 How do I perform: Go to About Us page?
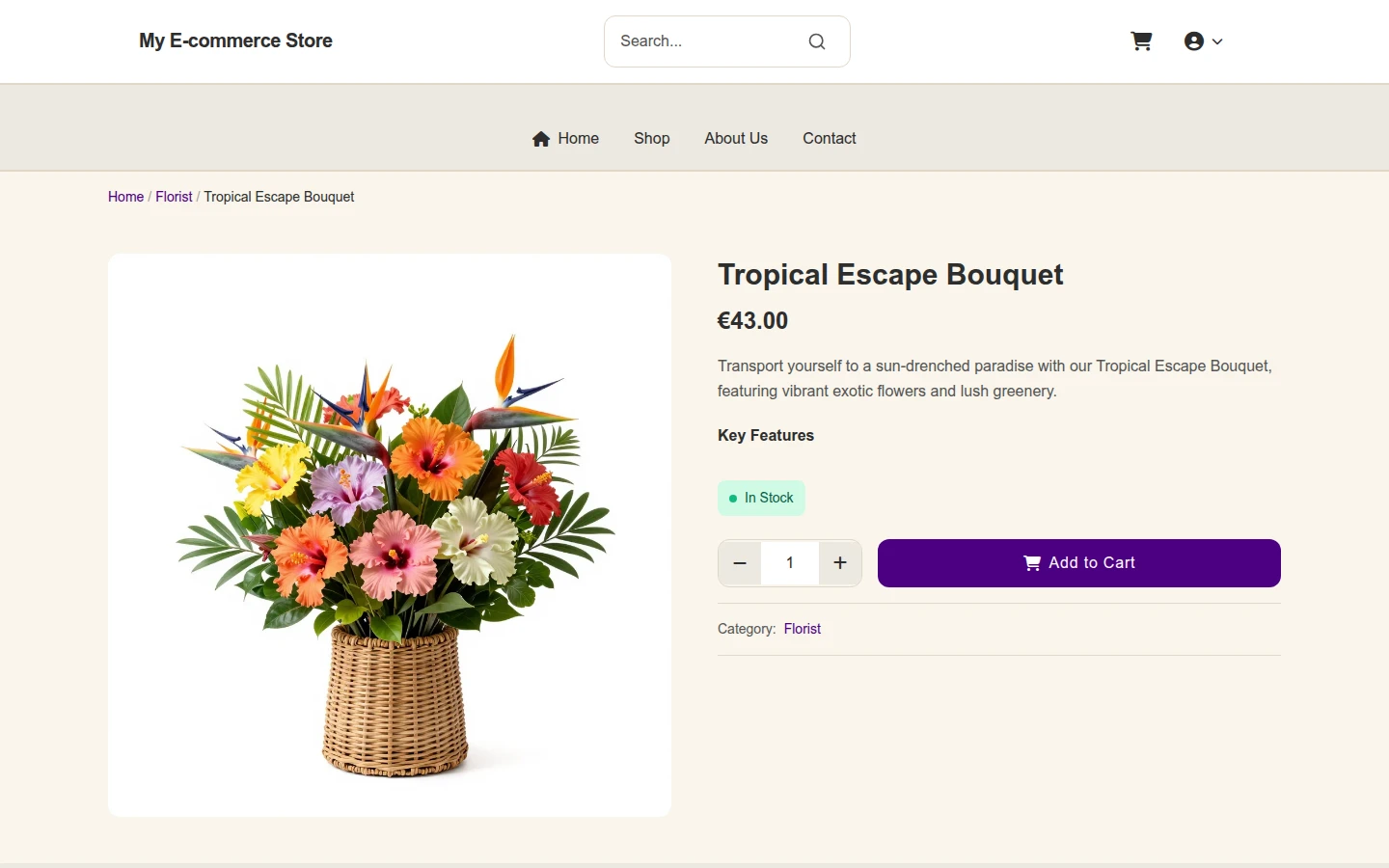click(x=736, y=138)
